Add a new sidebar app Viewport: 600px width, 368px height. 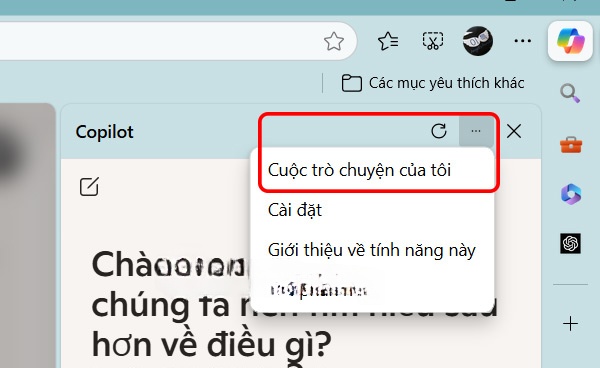570,324
